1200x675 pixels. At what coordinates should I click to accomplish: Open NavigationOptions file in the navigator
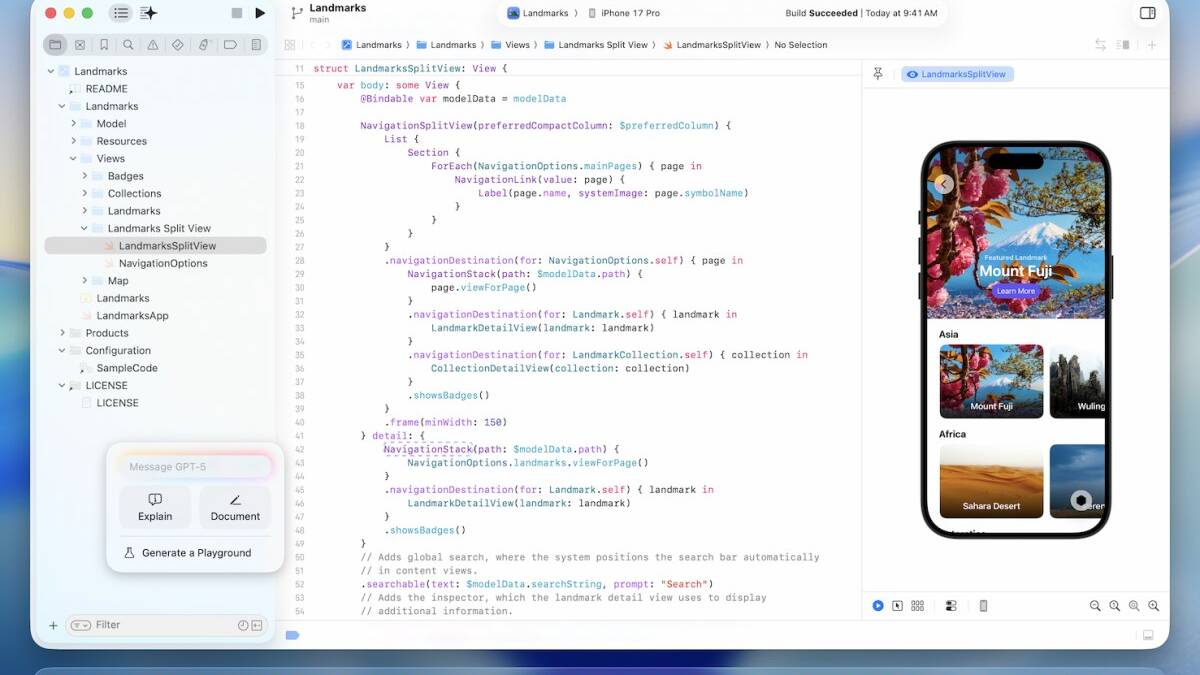click(x=162, y=263)
